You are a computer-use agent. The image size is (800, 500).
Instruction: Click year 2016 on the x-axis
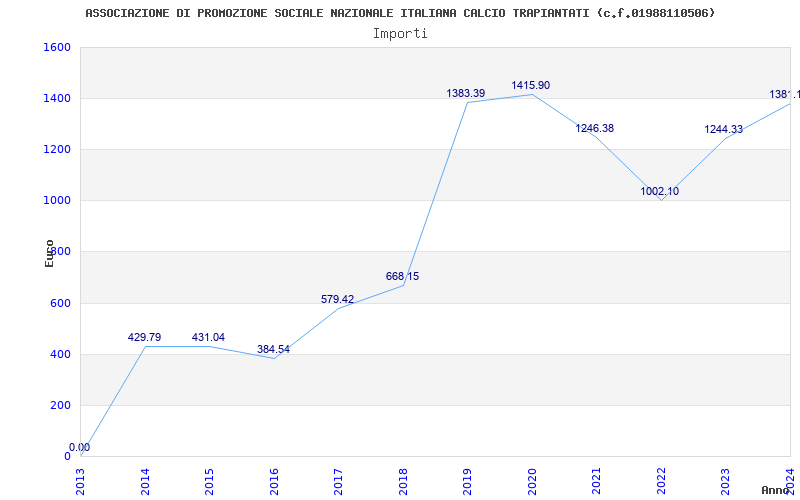coord(274,480)
